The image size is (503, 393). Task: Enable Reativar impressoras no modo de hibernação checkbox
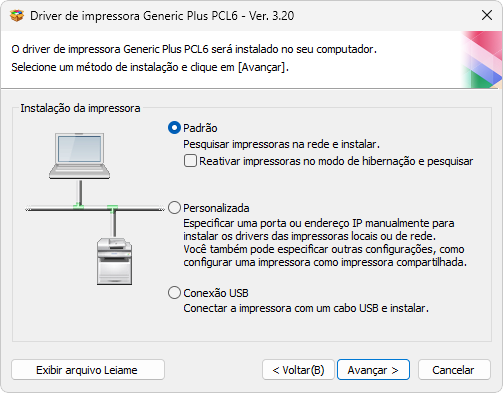click(190, 161)
